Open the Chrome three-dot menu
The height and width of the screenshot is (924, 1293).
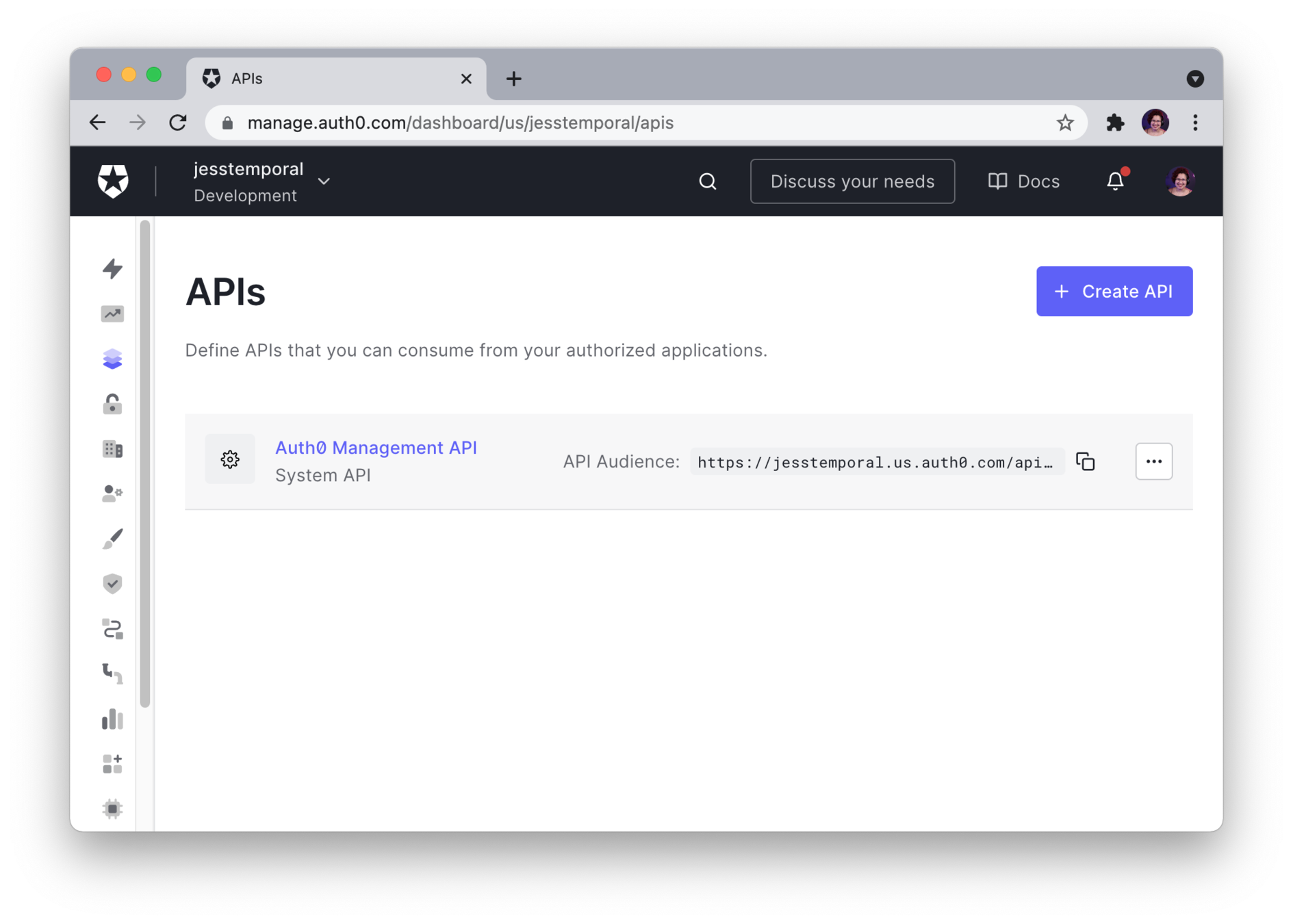1195,123
